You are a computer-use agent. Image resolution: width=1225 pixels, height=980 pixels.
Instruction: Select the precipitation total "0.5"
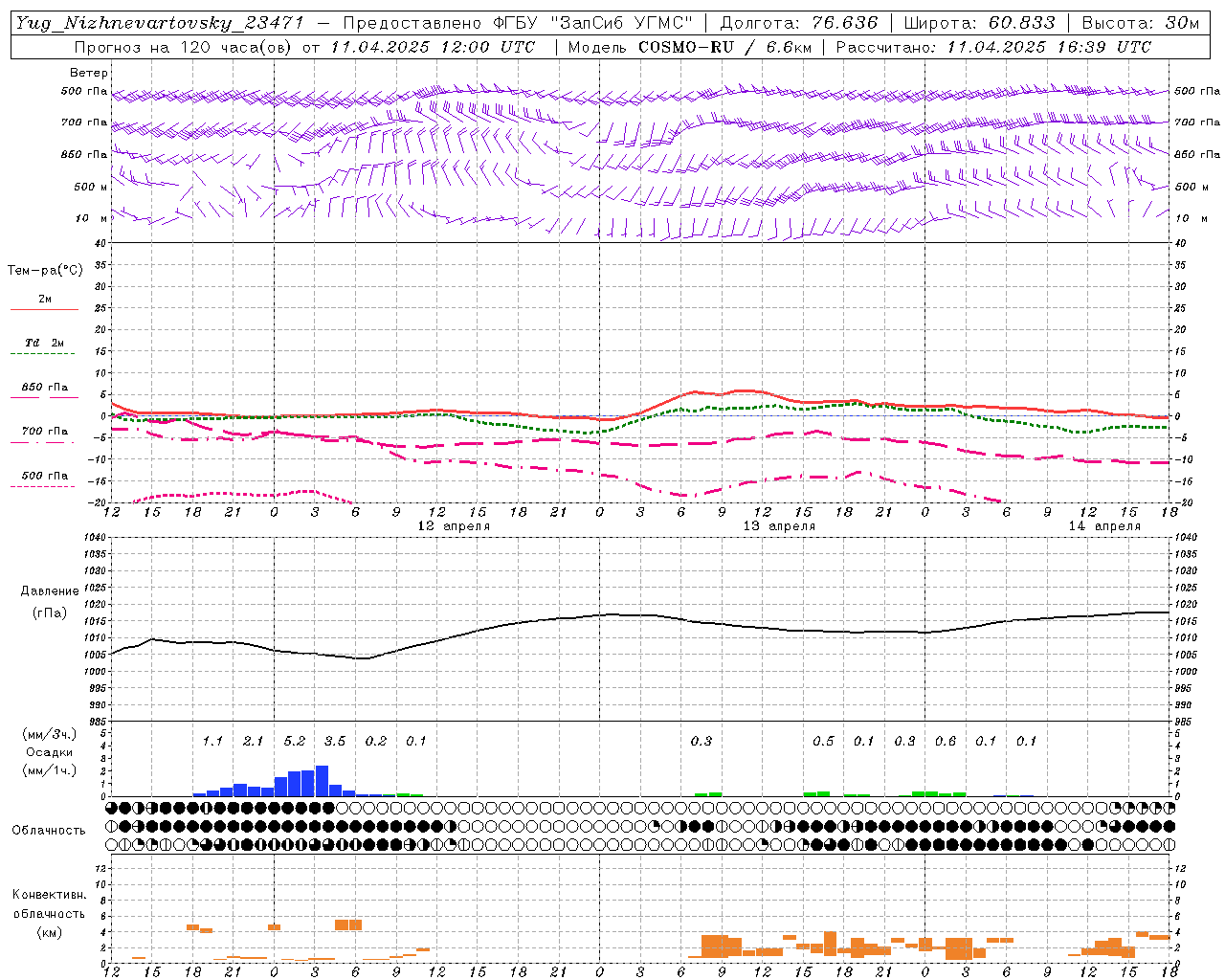pos(823,742)
